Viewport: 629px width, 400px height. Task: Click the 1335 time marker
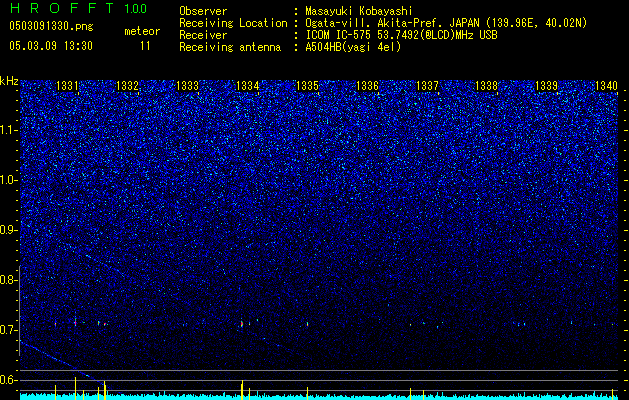pyautogui.click(x=307, y=85)
